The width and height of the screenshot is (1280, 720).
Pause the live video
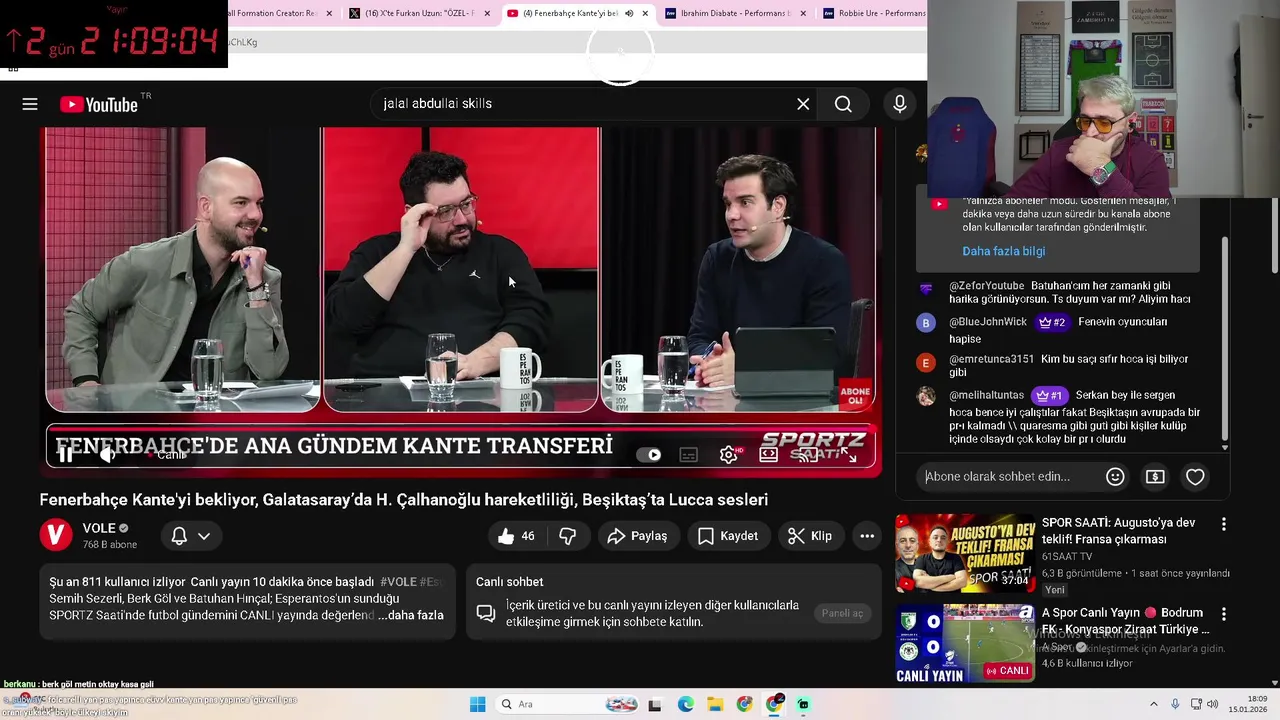coord(64,454)
